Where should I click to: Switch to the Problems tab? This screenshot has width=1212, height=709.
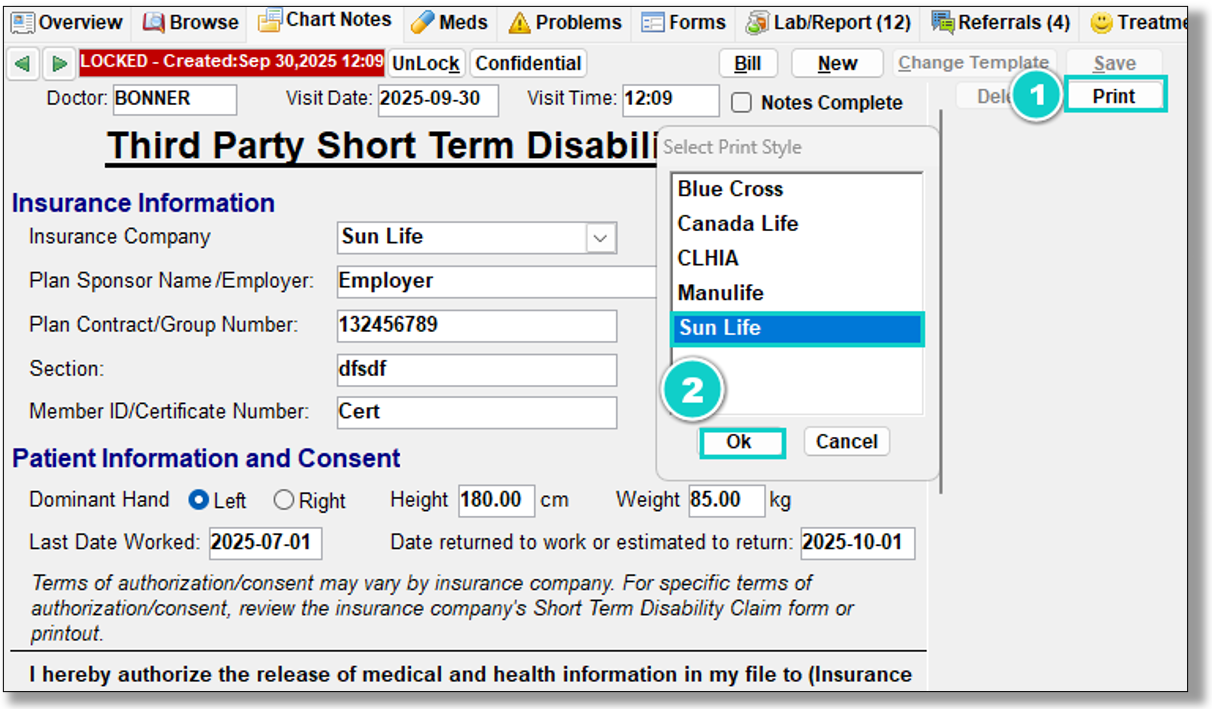click(565, 22)
